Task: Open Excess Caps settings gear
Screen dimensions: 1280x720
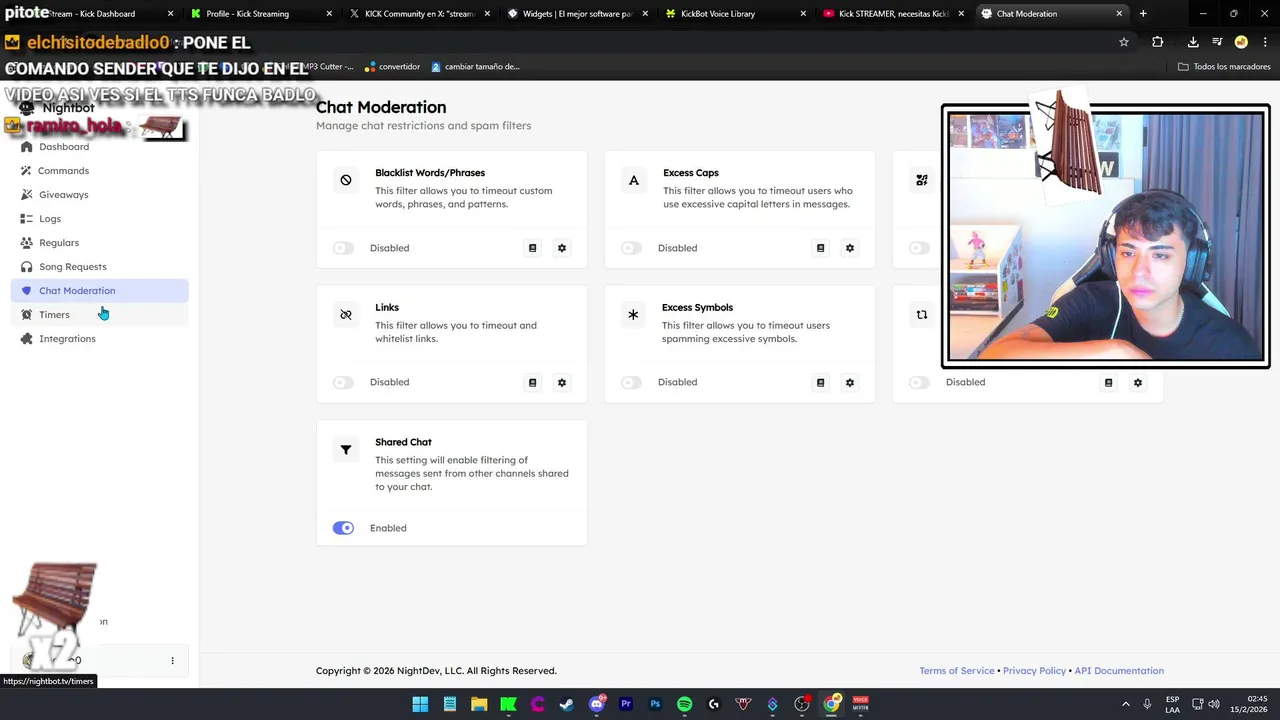Action: click(850, 248)
